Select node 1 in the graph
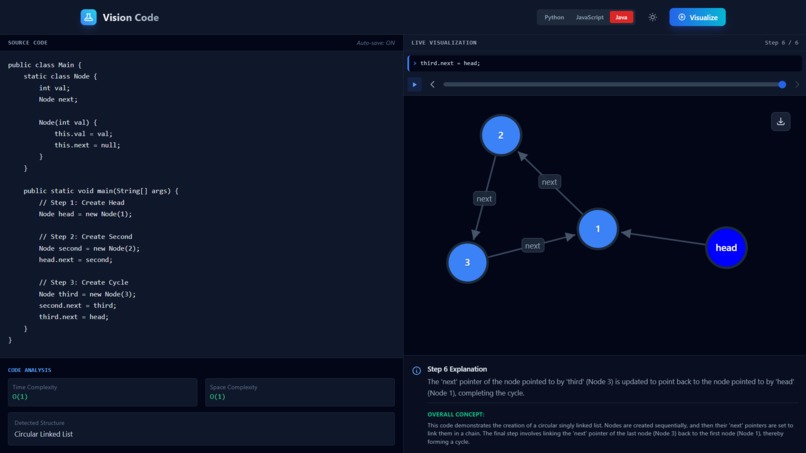This screenshot has height=453, width=806. (597, 229)
